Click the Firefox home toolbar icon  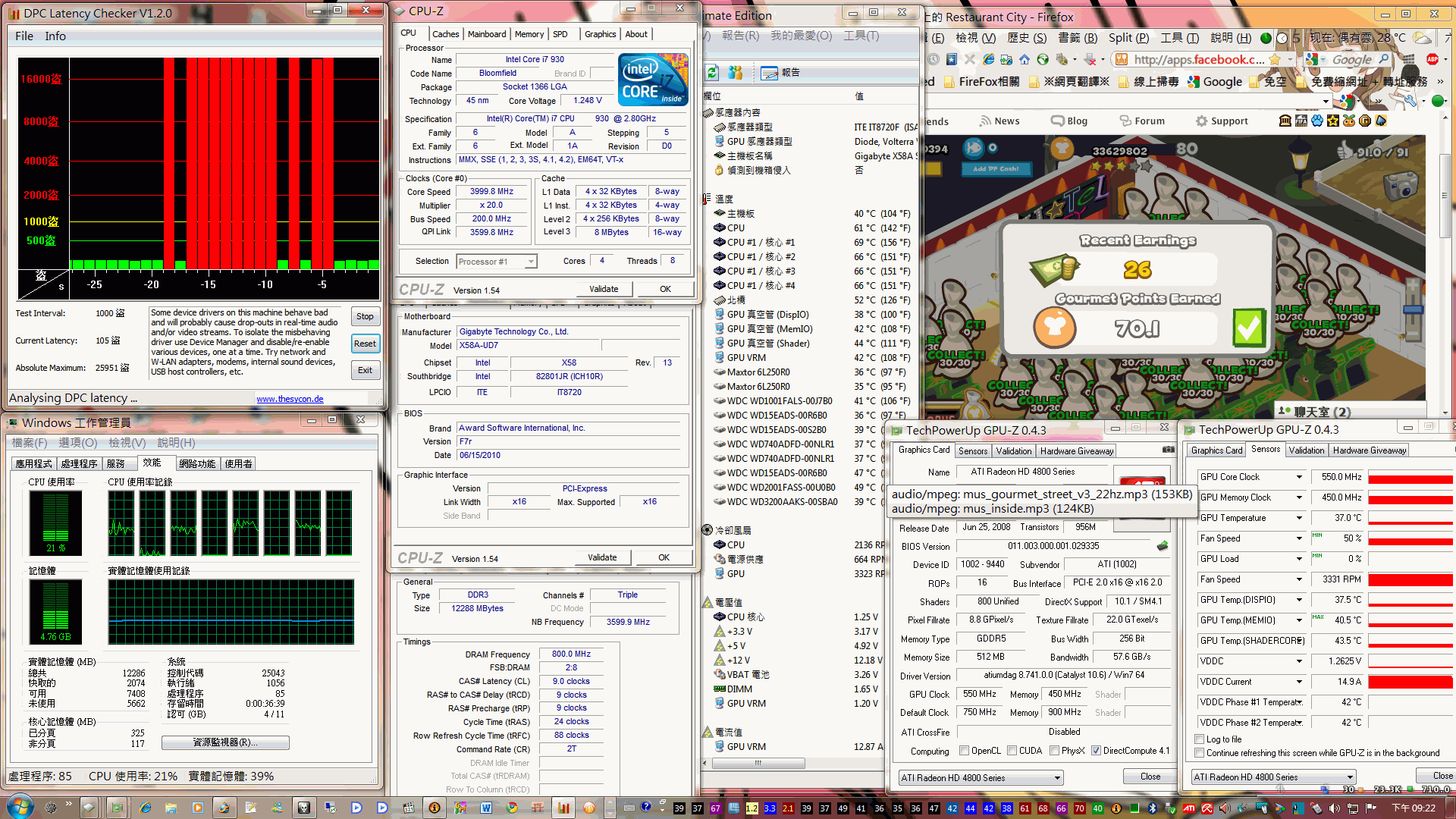click(1025, 59)
